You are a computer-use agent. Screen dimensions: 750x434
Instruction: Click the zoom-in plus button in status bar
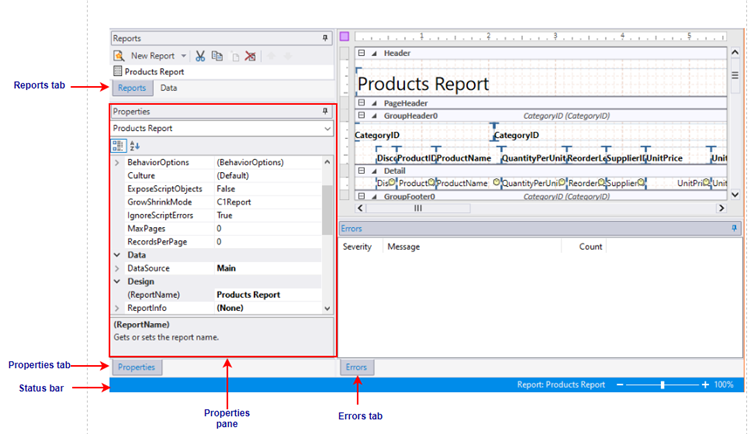[x=705, y=385]
